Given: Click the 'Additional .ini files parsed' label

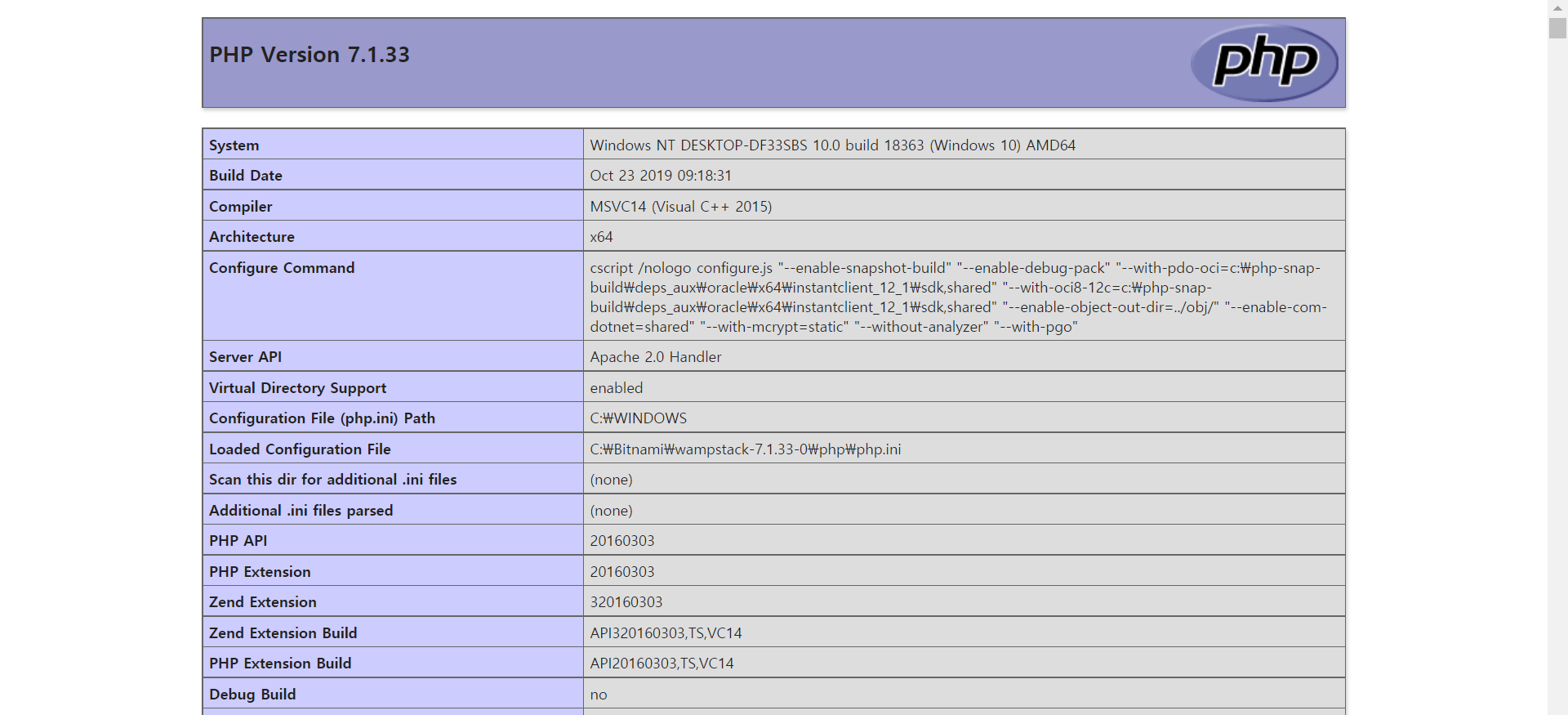Looking at the screenshot, I should tap(301, 511).
